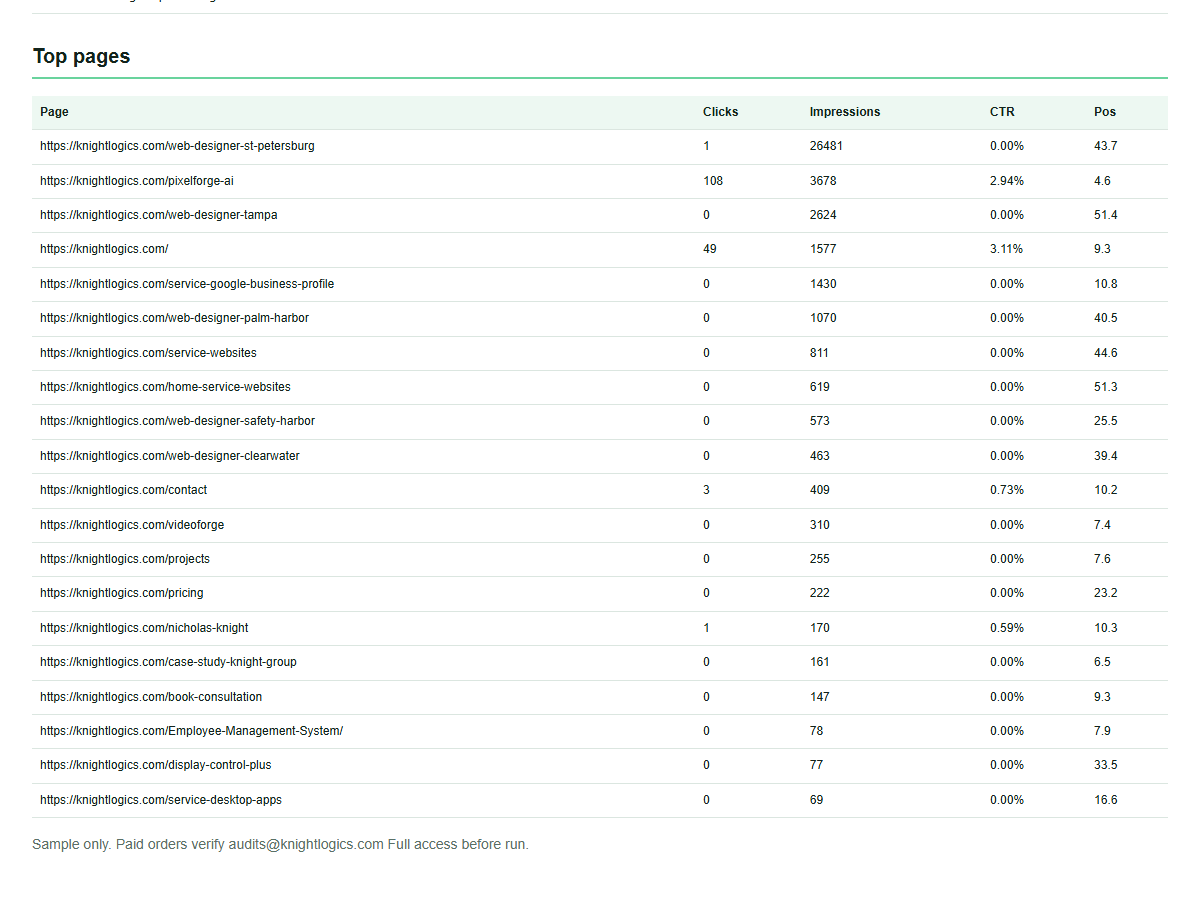The width and height of the screenshot is (1200, 900).
Task: Select the display-control-plus URL
Action: (156, 765)
